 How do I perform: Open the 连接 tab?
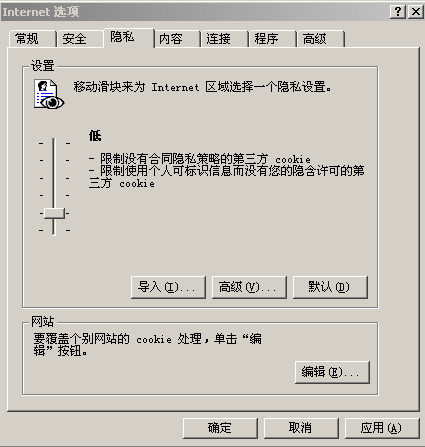(225, 39)
